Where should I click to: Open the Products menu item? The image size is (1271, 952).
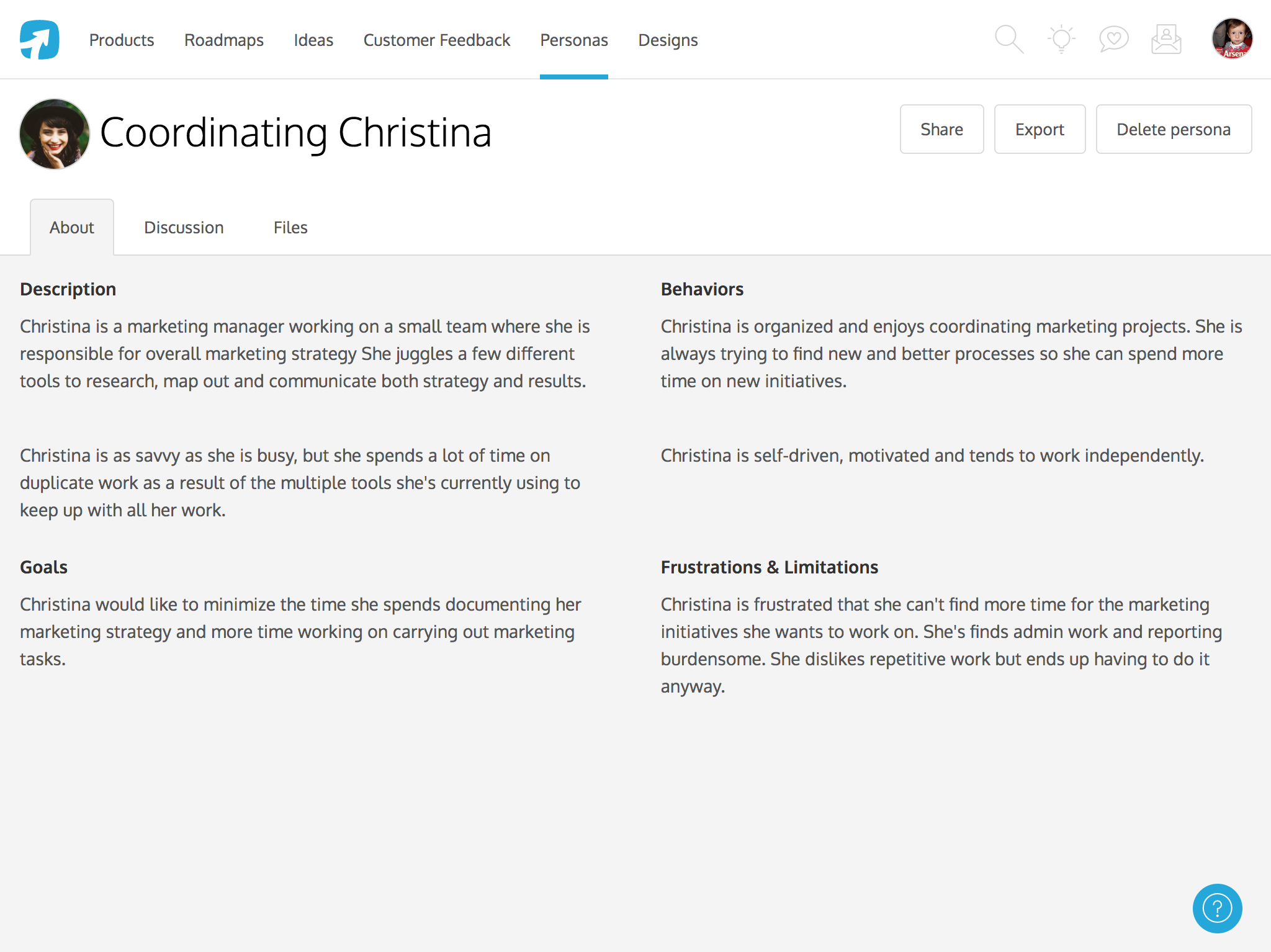121,40
